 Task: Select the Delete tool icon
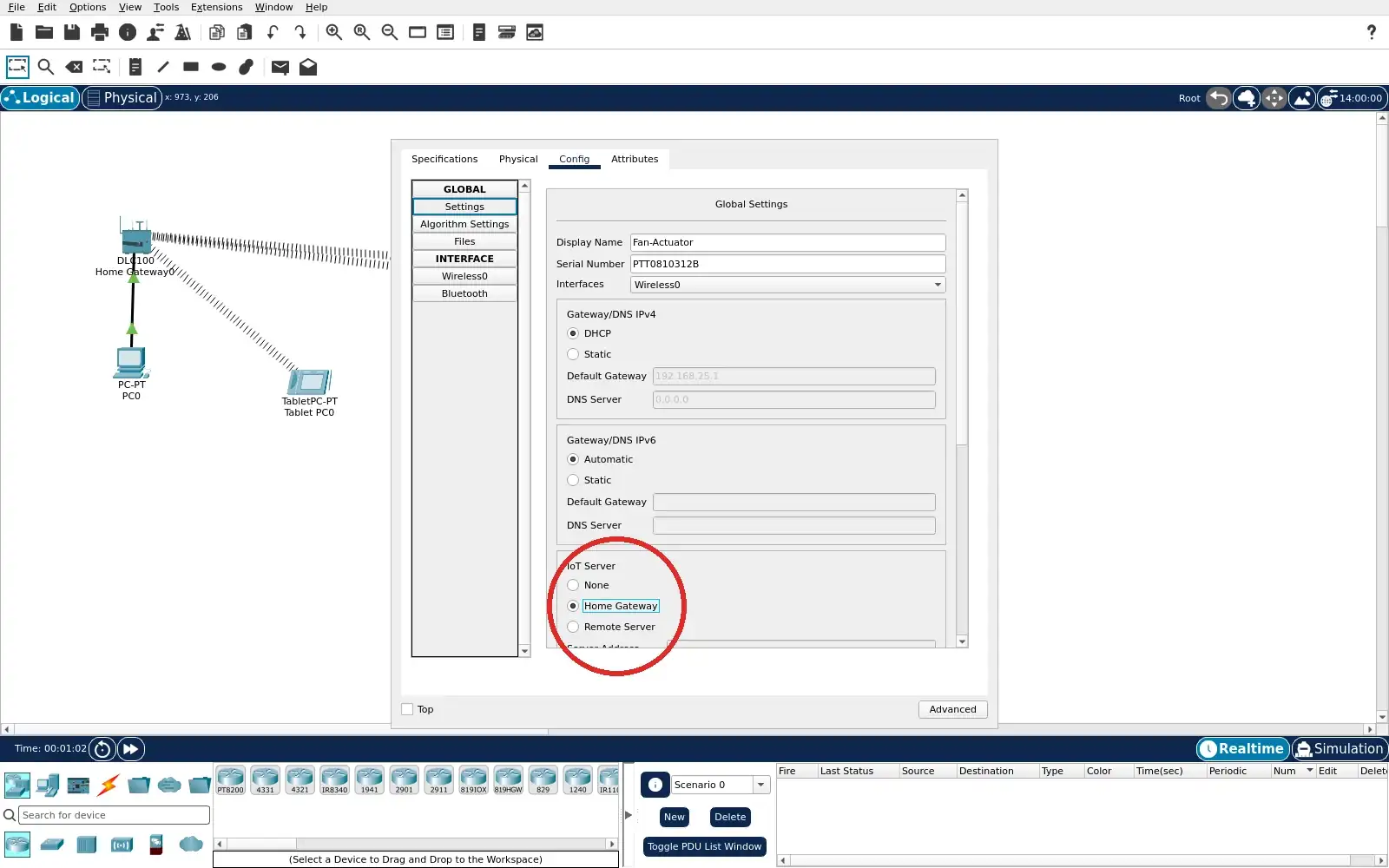(x=74, y=67)
